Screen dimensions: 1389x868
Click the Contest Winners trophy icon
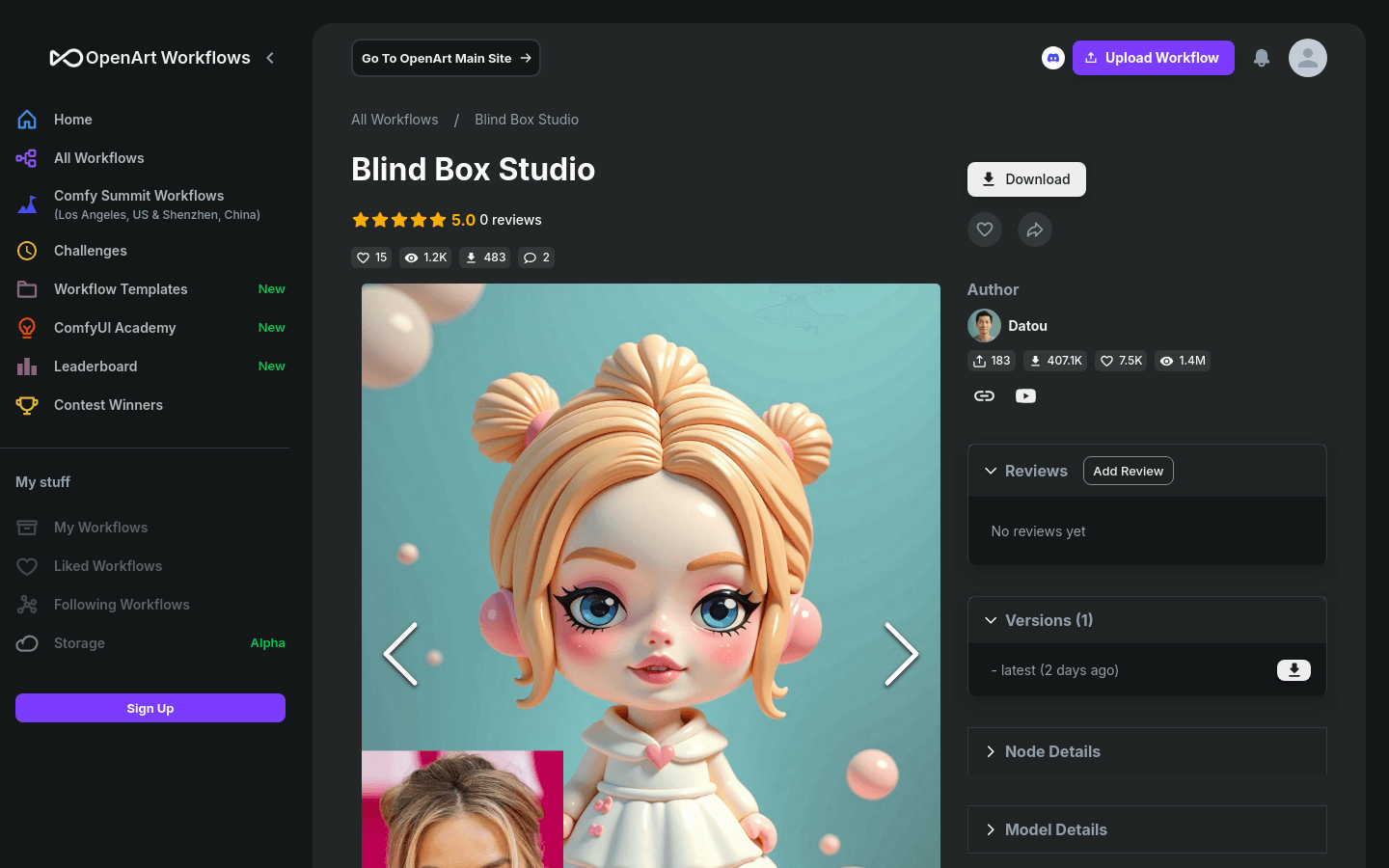point(27,405)
